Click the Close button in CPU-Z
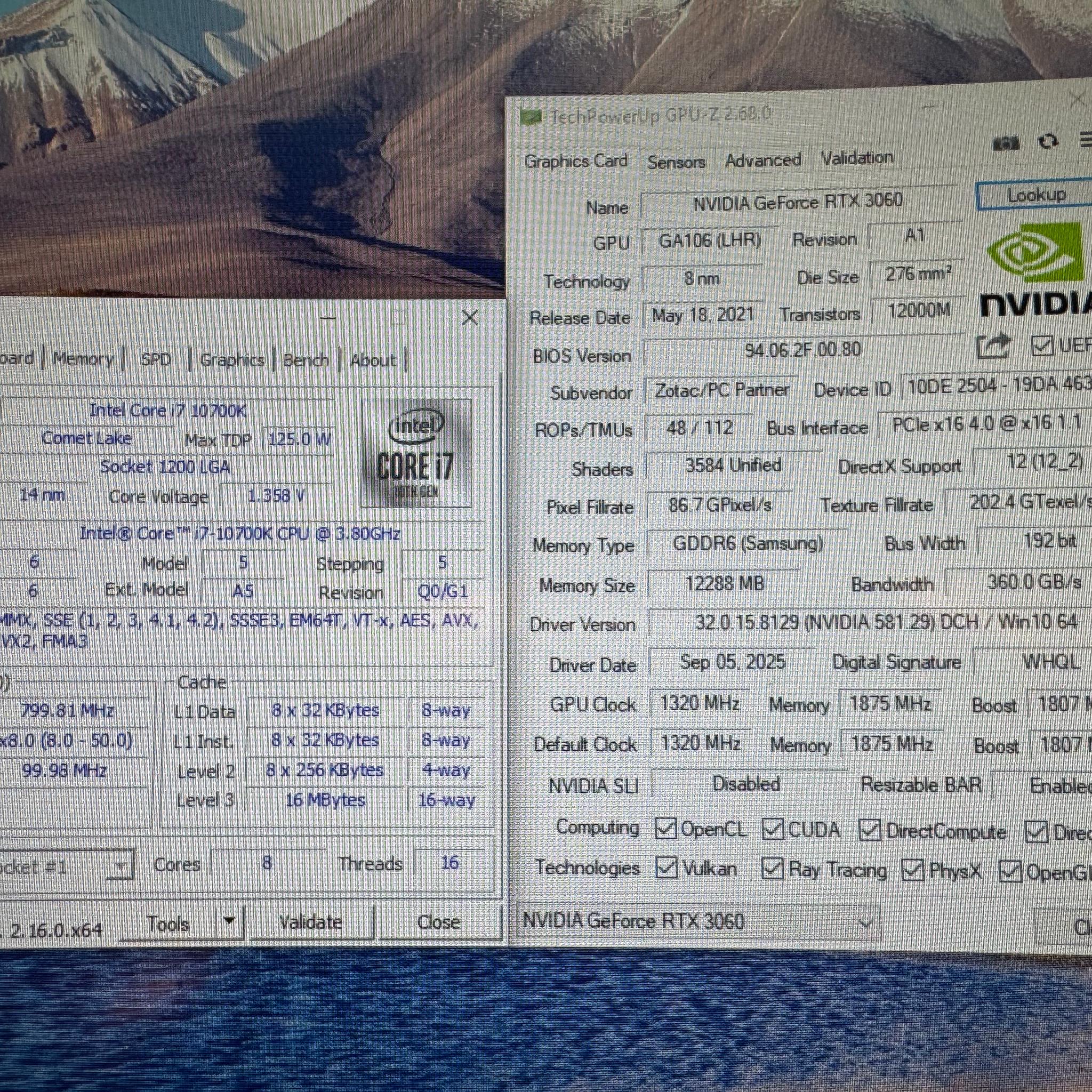 (x=438, y=921)
